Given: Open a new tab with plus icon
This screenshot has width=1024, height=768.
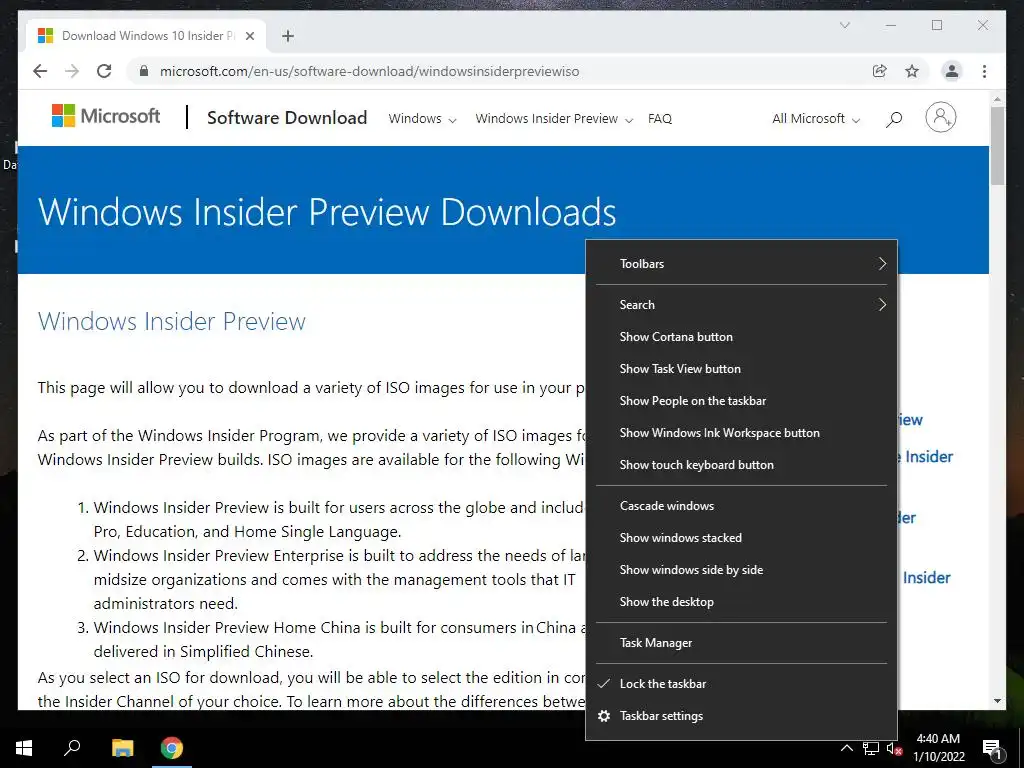Looking at the screenshot, I should pyautogui.click(x=288, y=36).
